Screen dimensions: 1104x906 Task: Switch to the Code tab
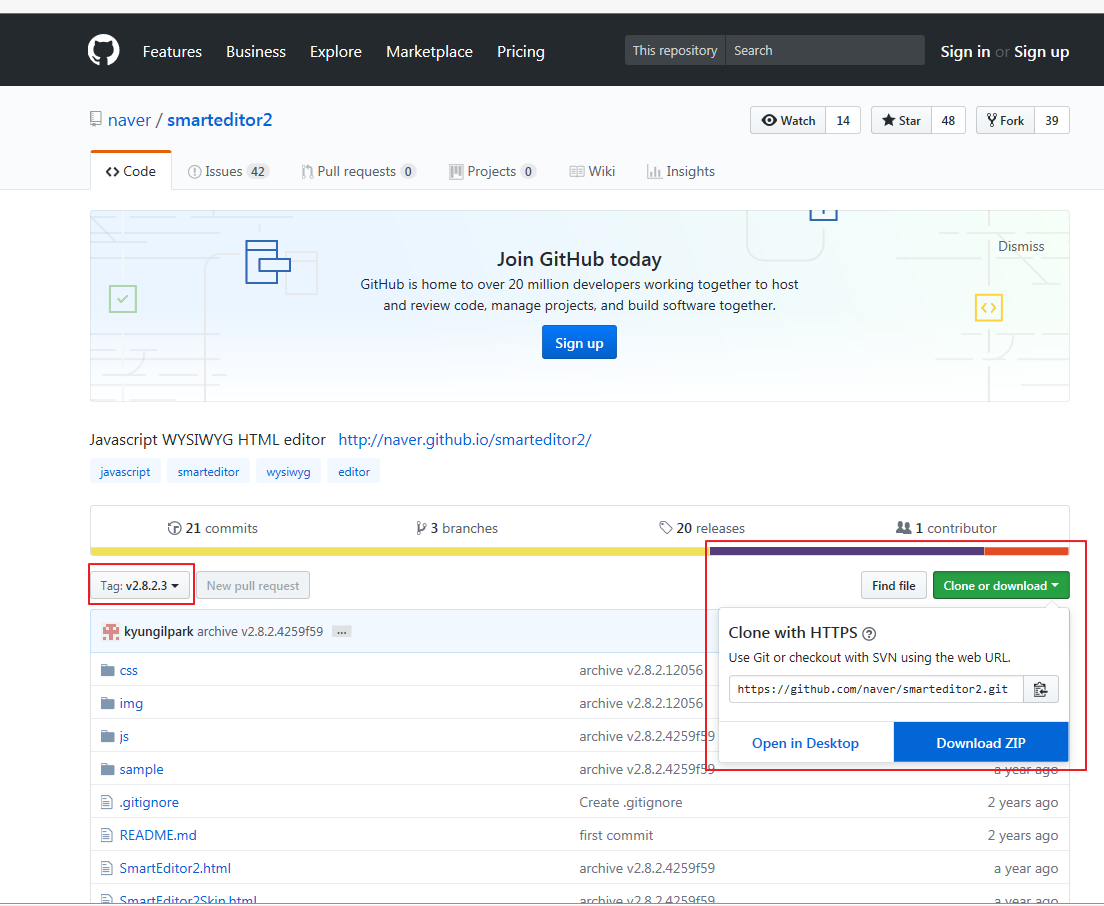pyautogui.click(x=131, y=171)
